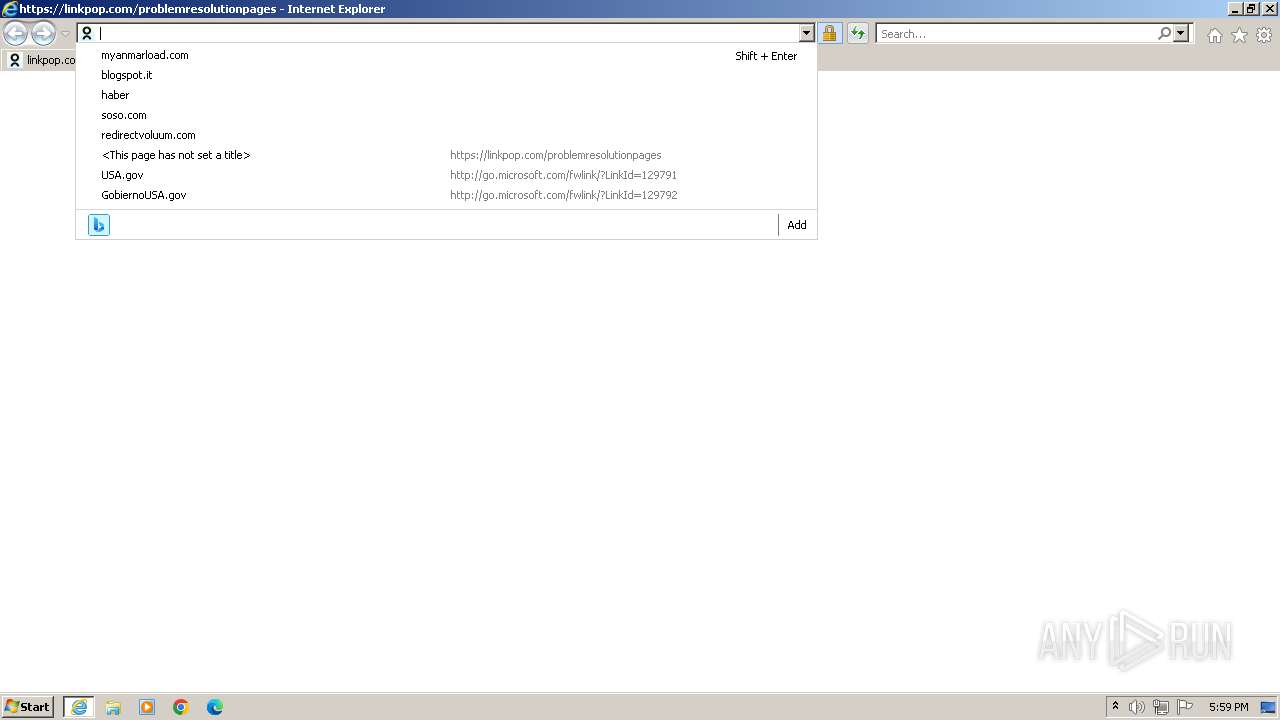Click the security lock icon

pos(829,33)
